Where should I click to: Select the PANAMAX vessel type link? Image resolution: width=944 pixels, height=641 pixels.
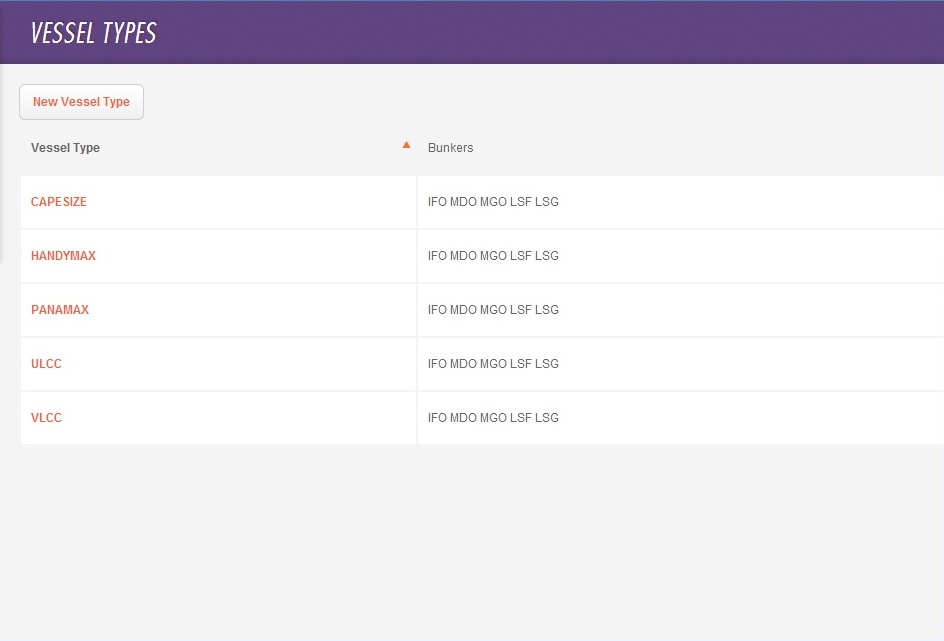[x=60, y=310]
